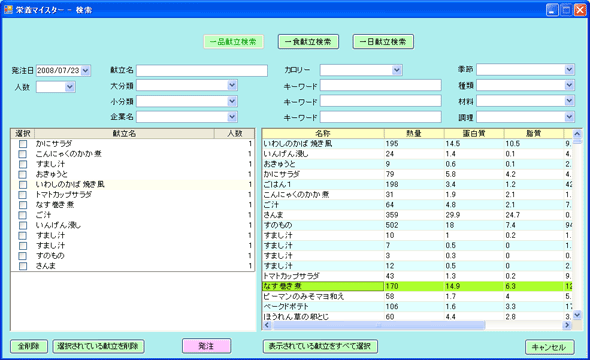Image resolution: width=590 pixels, height=360 pixels.
Task: Click the table's scroll up arrow
Action: [x=577, y=134]
